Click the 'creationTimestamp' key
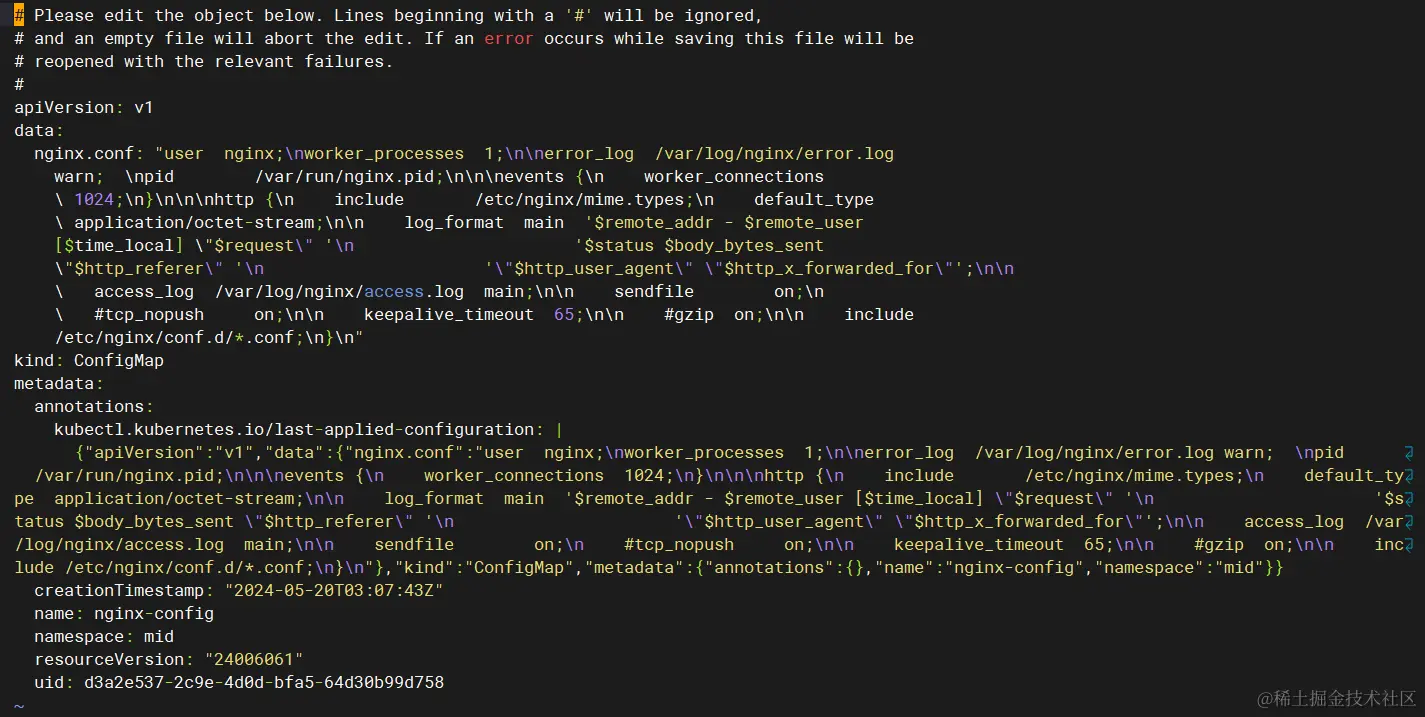The width and height of the screenshot is (1425, 717). pos(119,590)
